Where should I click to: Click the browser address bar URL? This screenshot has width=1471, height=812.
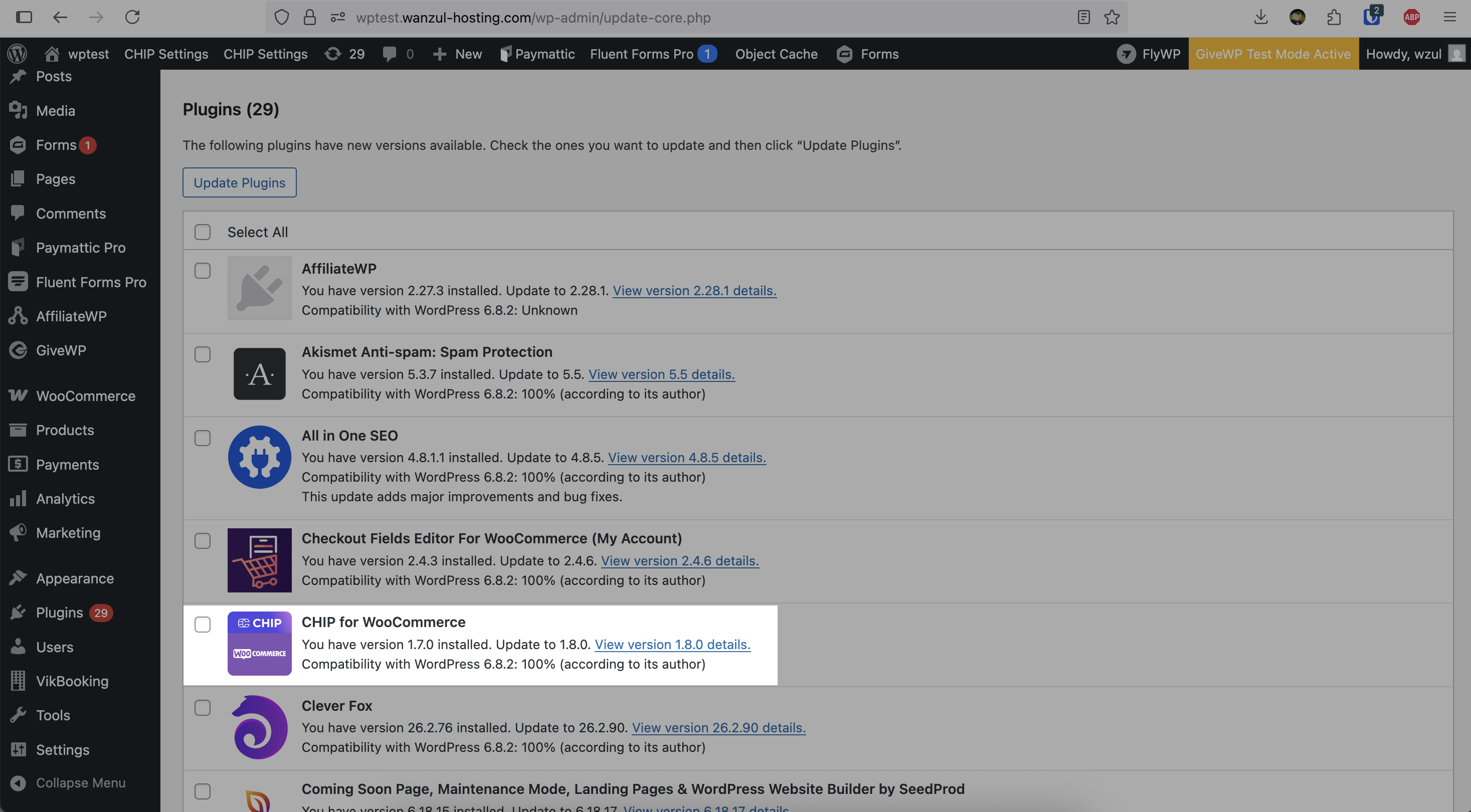click(x=533, y=17)
